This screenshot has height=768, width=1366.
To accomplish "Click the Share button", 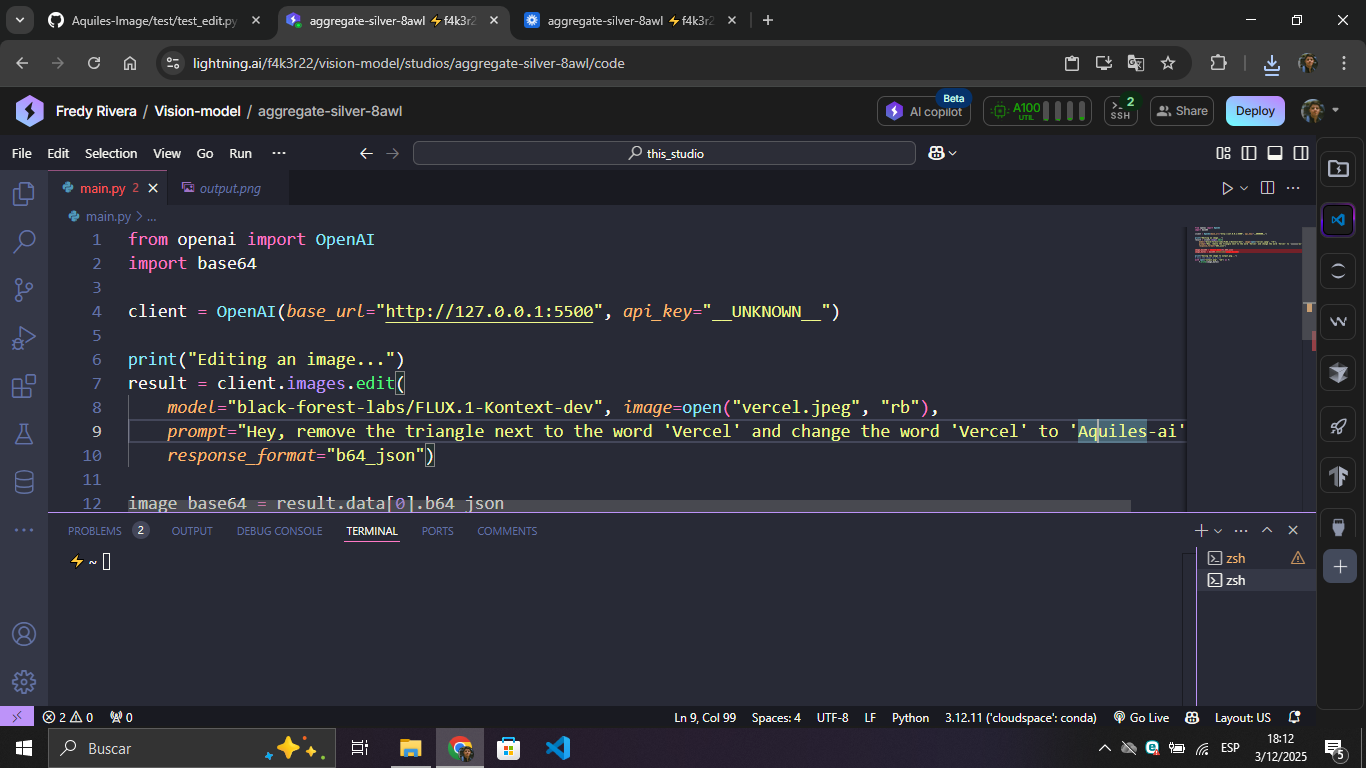I will (x=1181, y=111).
